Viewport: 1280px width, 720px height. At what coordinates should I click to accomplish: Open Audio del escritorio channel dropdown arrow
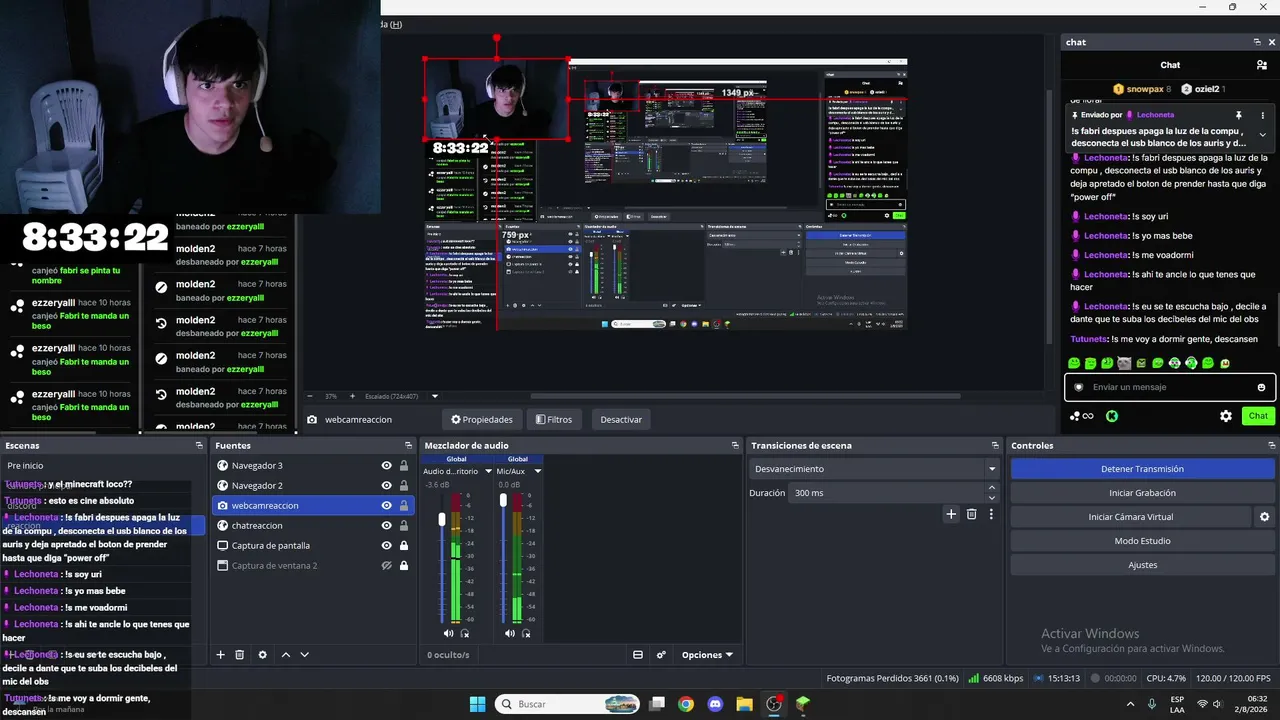(x=488, y=471)
